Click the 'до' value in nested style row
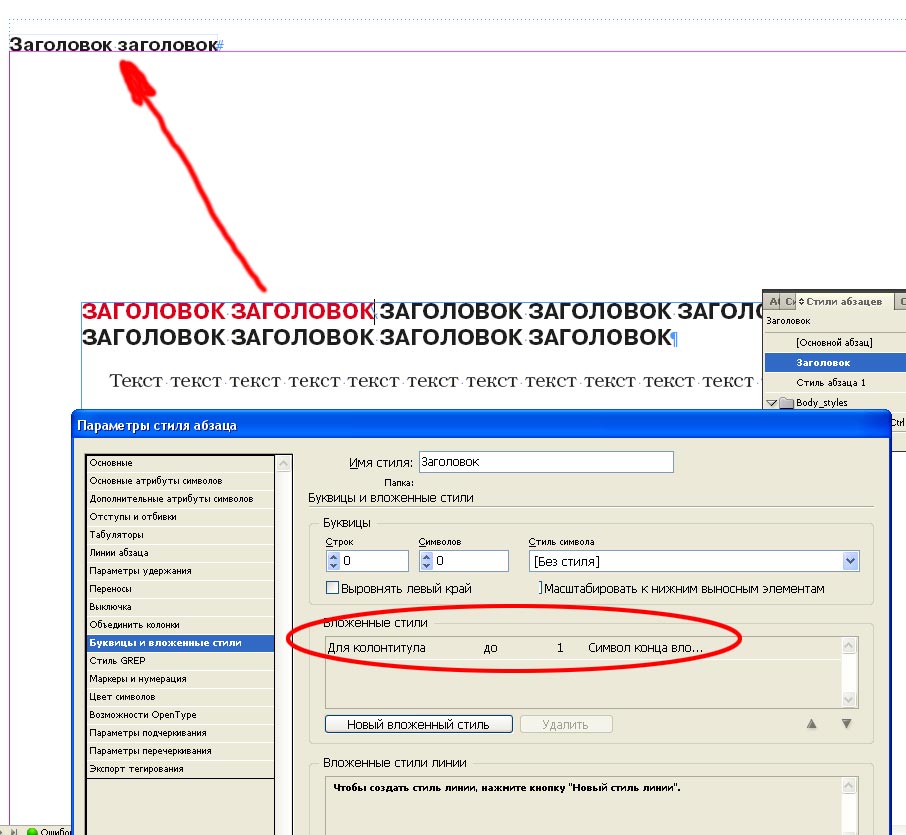Screen dimensions: 906x835 click(x=491, y=648)
